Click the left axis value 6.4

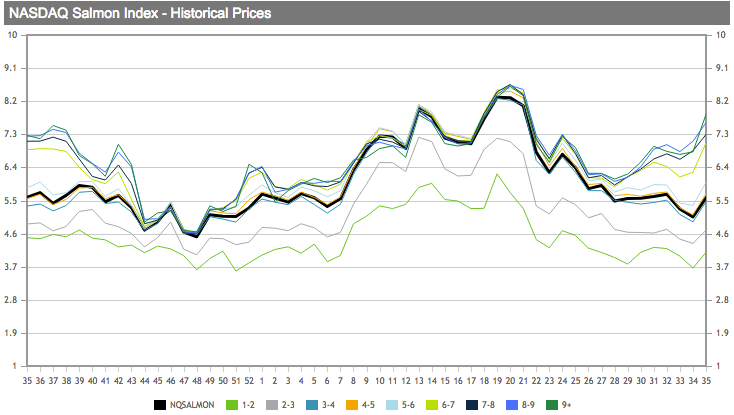[11, 167]
